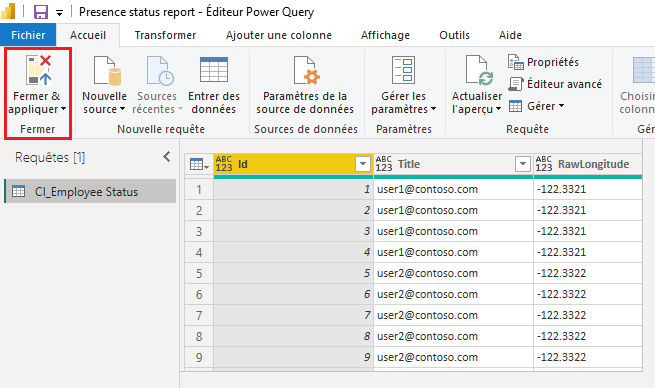
Task: Open the Éditeur avancé
Action: tap(555, 84)
